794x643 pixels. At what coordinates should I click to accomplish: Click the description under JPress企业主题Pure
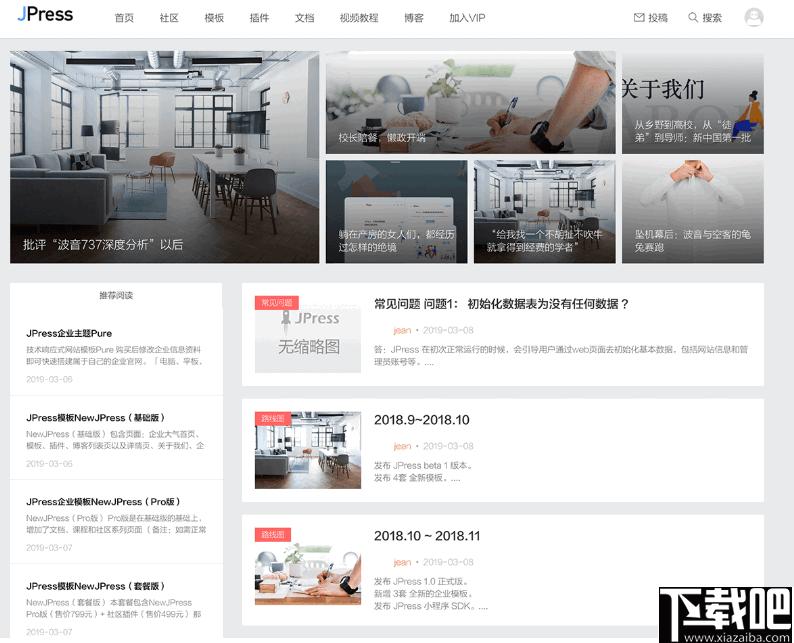click(x=115, y=355)
